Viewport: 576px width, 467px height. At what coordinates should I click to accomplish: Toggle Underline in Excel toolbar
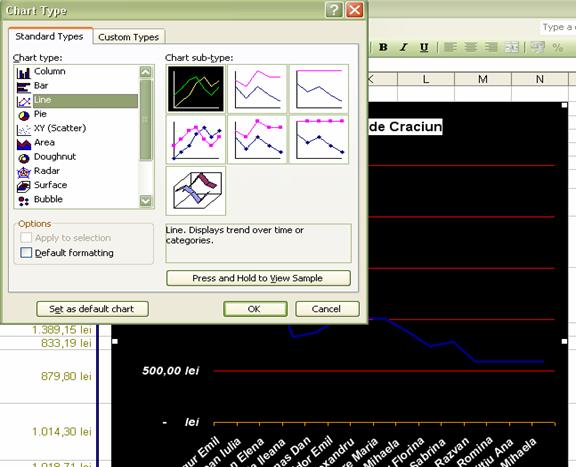tap(424, 47)
